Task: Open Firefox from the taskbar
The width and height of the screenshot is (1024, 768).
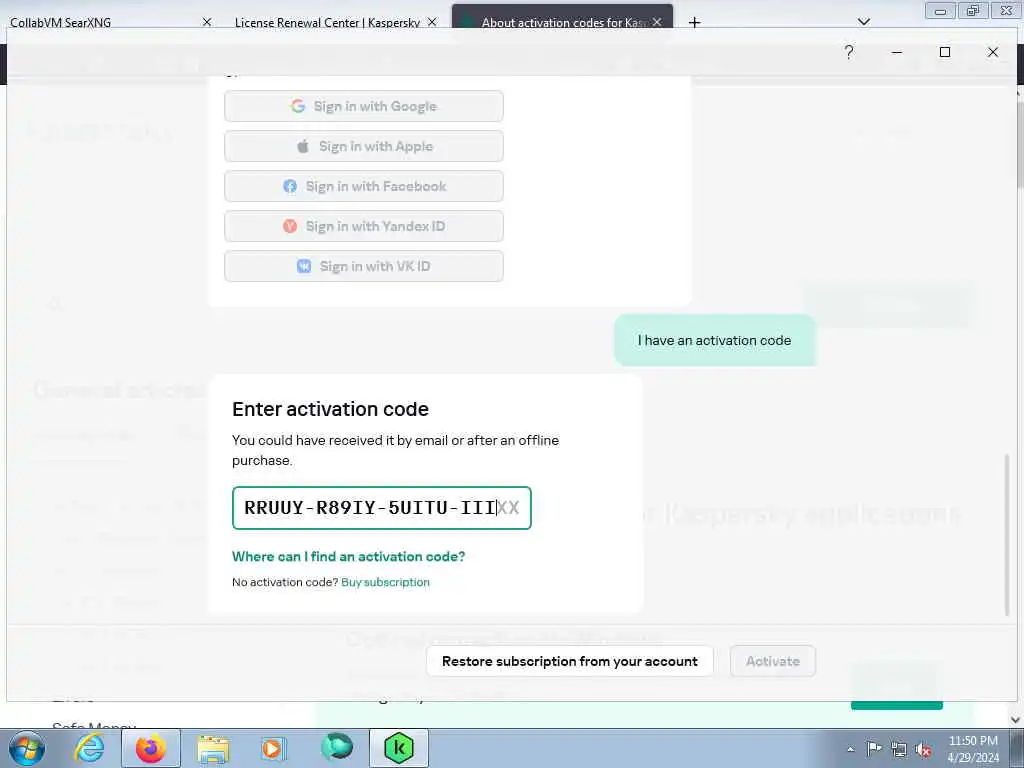Action: click(151, 748)
